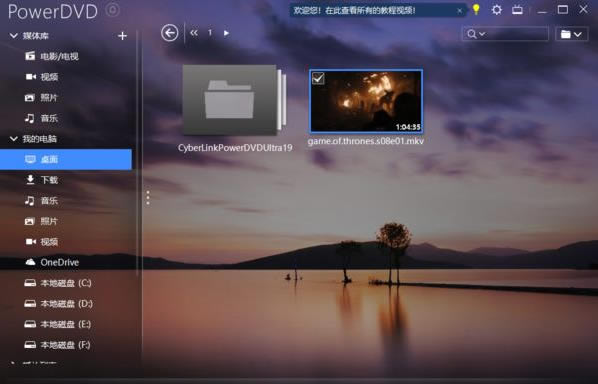This screenshot has height=384, width=598.
Task: Open the light bulb tips icon
Action: click(476, 10)
